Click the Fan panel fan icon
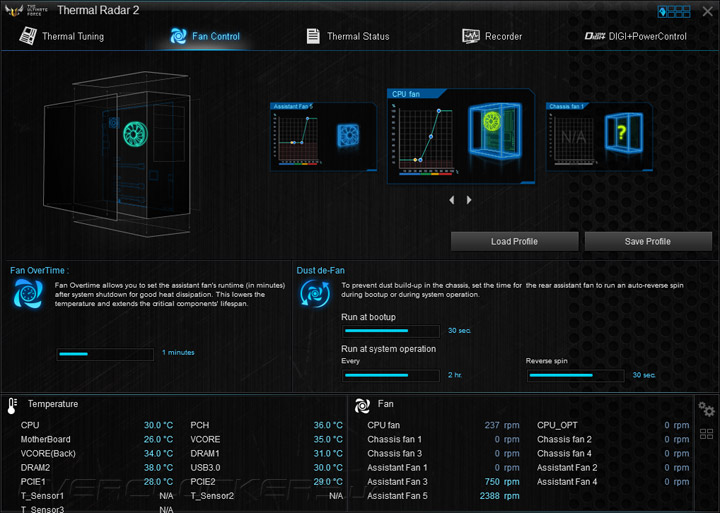Viewport: 720px width, 513px height. tap(362, 406)
